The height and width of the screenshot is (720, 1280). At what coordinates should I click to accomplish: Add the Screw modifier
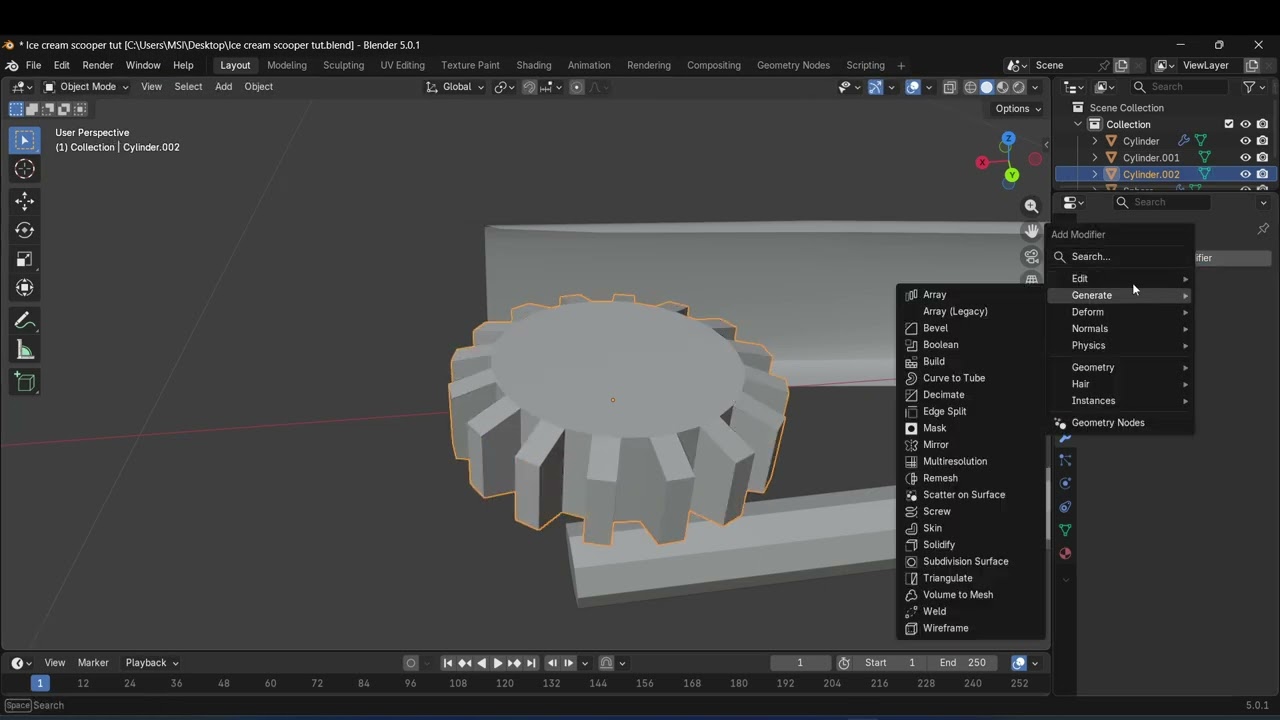tap(971, 511)
